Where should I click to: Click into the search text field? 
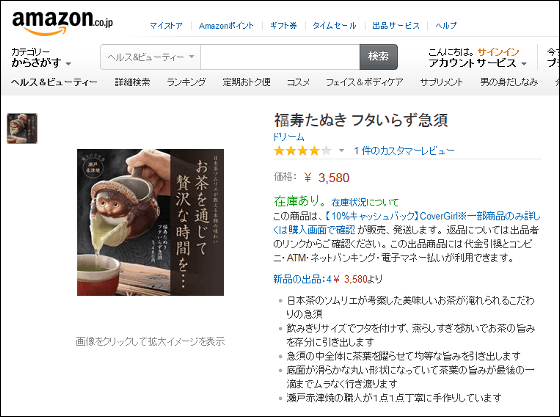280,57
